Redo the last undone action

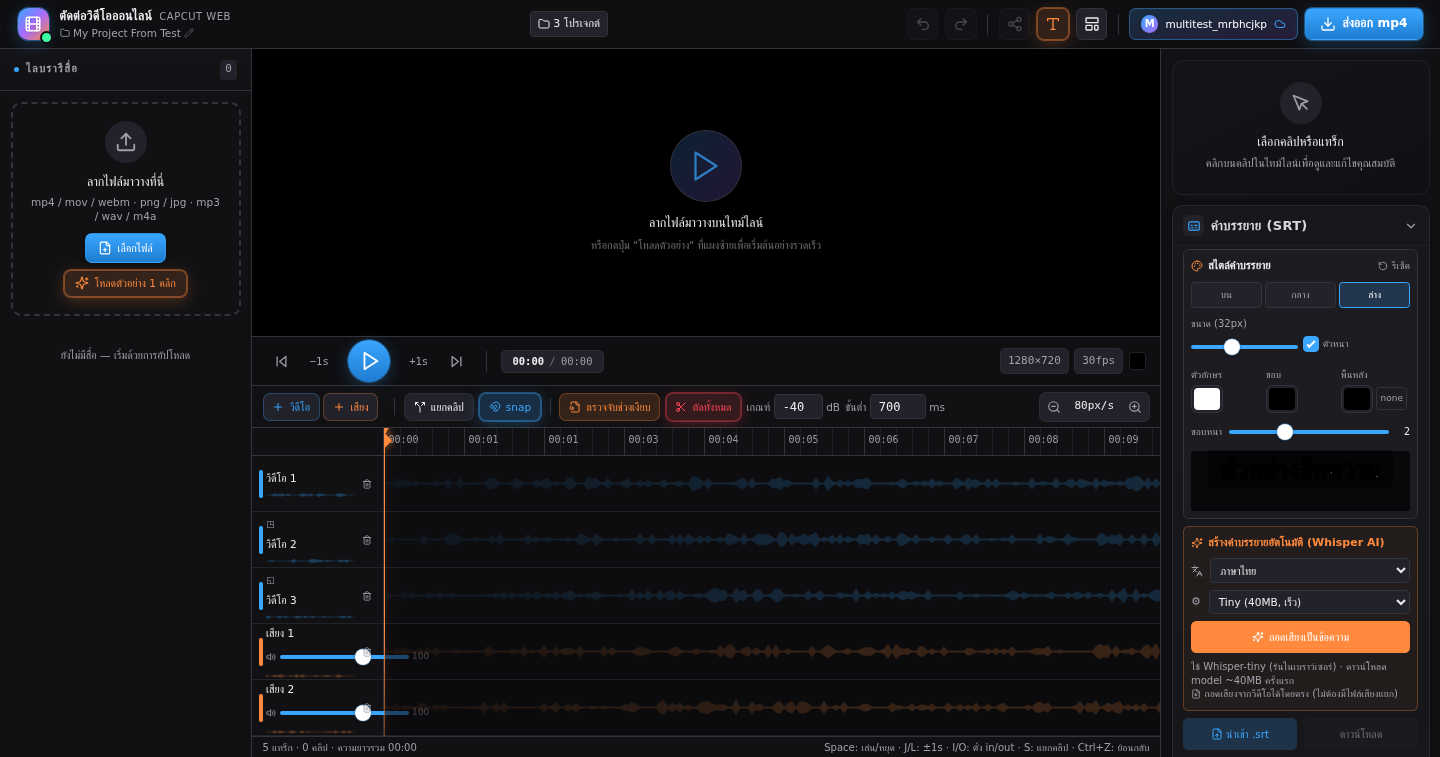pyautogui.click(x=961, y=24)
